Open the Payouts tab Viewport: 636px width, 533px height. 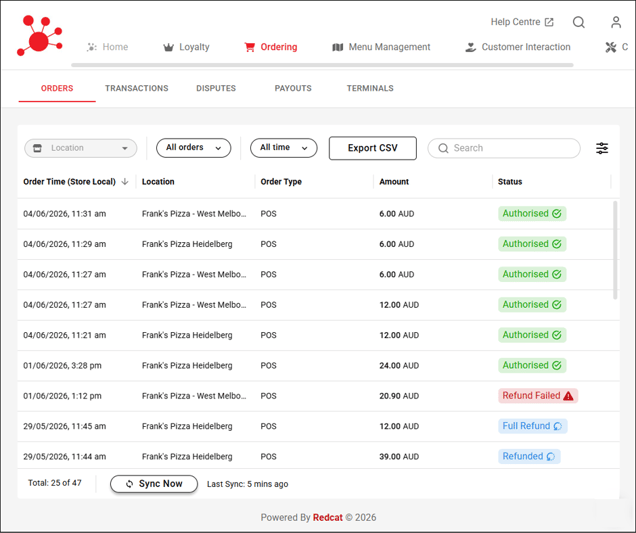[x=293, y=88]
